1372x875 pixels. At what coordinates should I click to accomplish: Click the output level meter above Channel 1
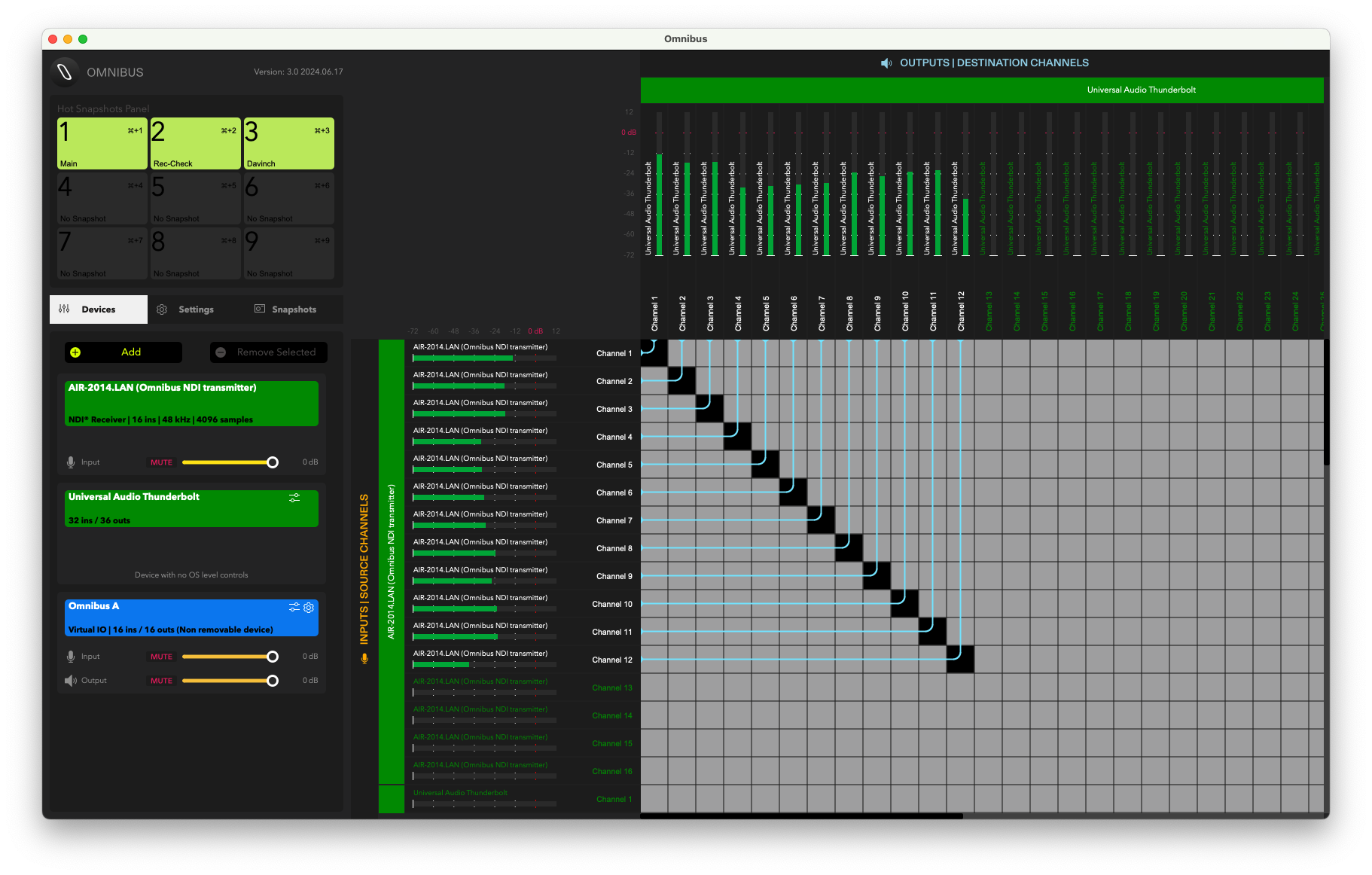click(x=659, y=184)
